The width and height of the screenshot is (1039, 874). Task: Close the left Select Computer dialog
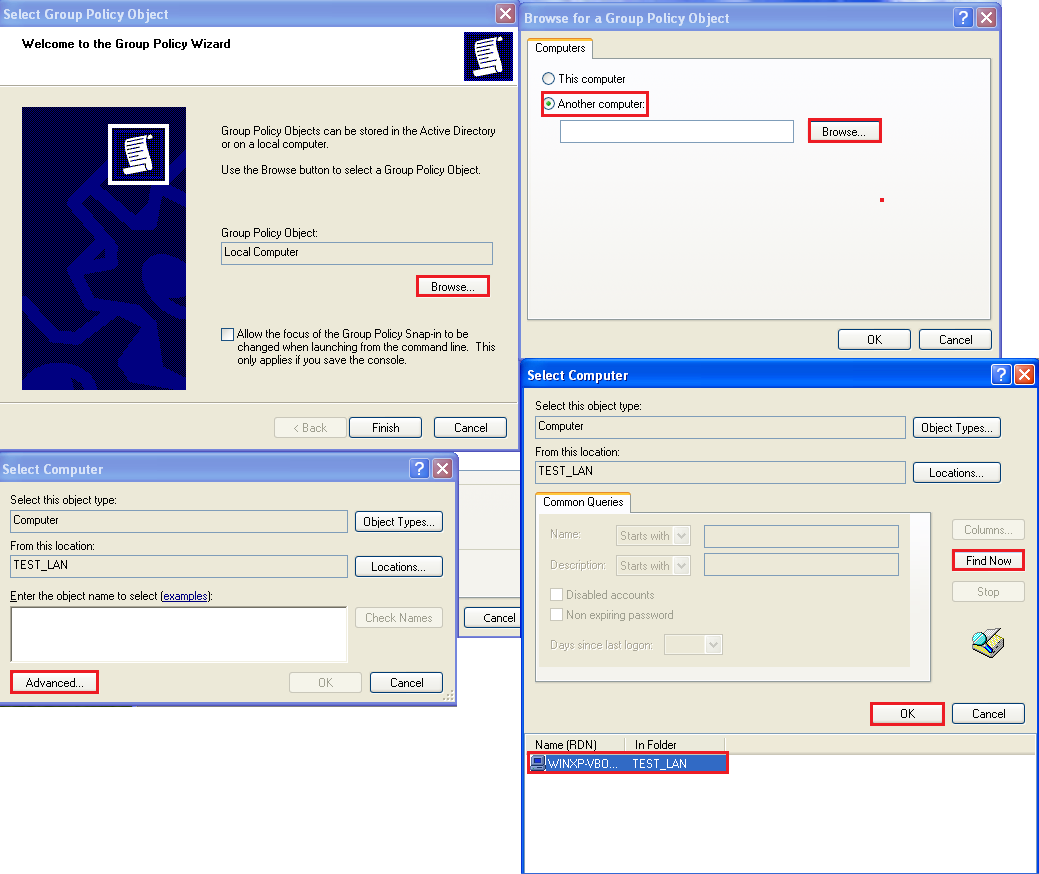443,468
